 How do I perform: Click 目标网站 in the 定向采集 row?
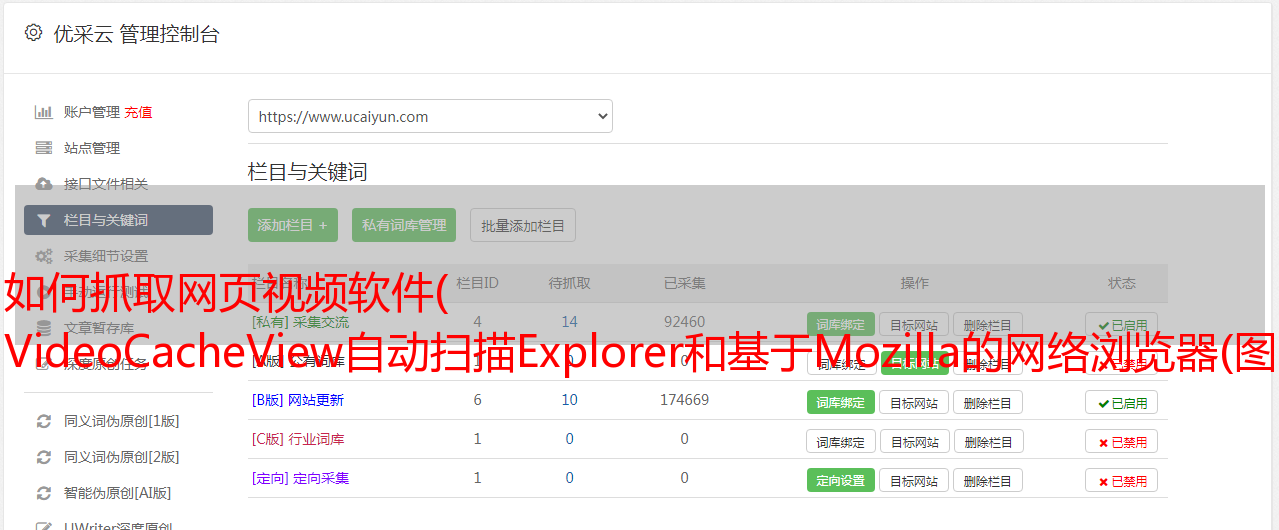point(914,480)
